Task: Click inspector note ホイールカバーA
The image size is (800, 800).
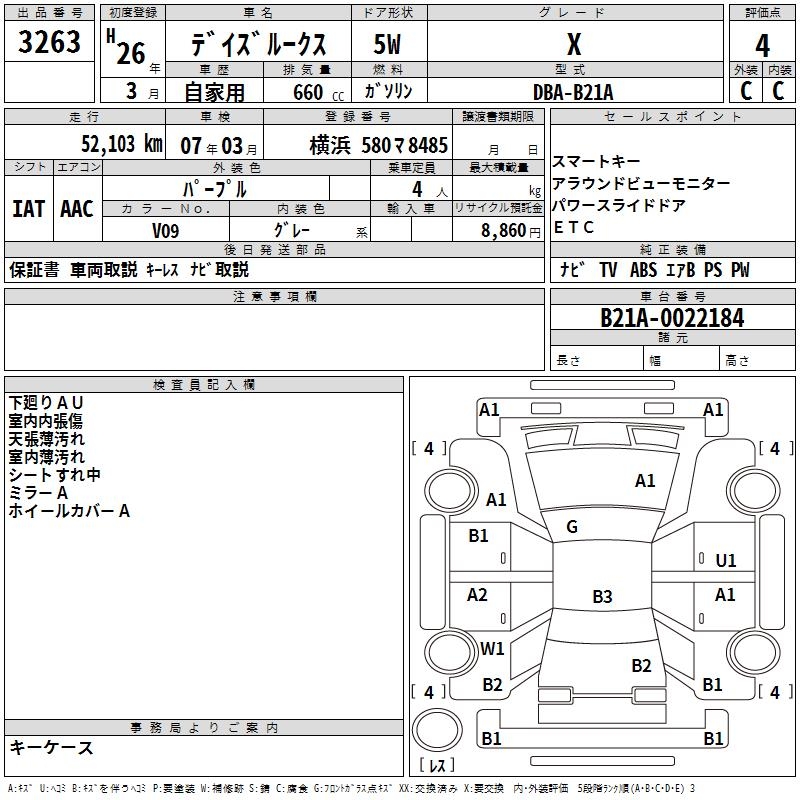Action: click(69, 511)
